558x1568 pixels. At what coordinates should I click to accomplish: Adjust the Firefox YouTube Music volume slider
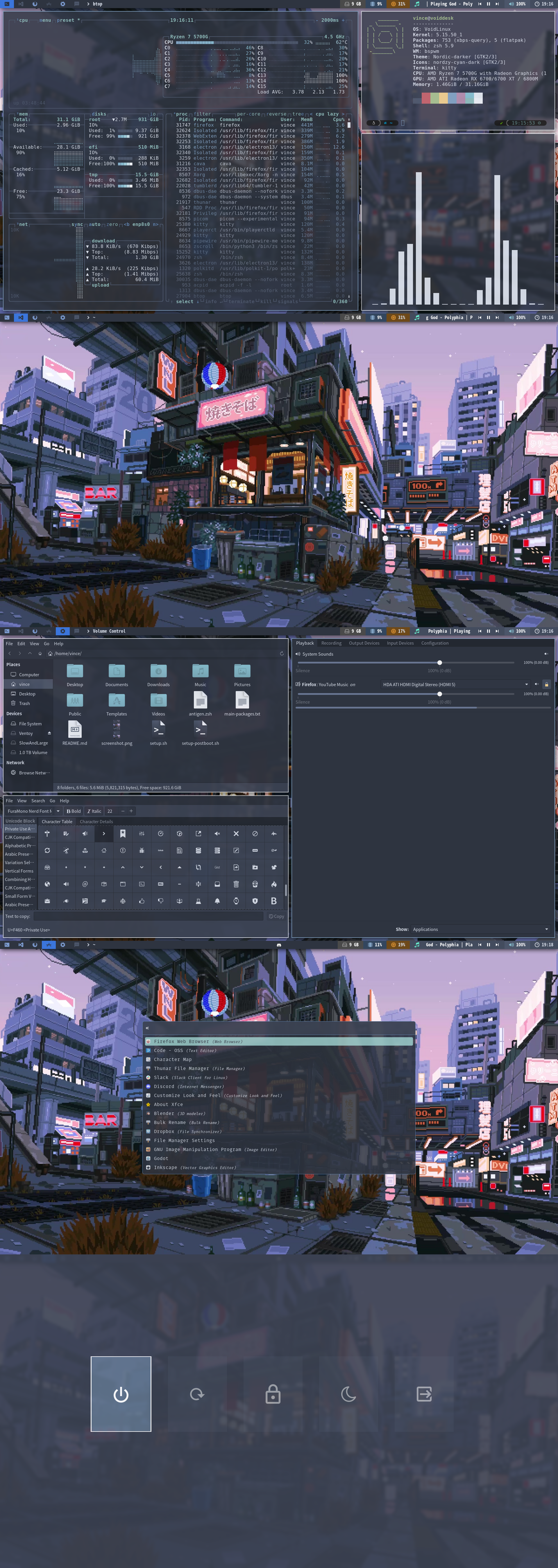439,694
